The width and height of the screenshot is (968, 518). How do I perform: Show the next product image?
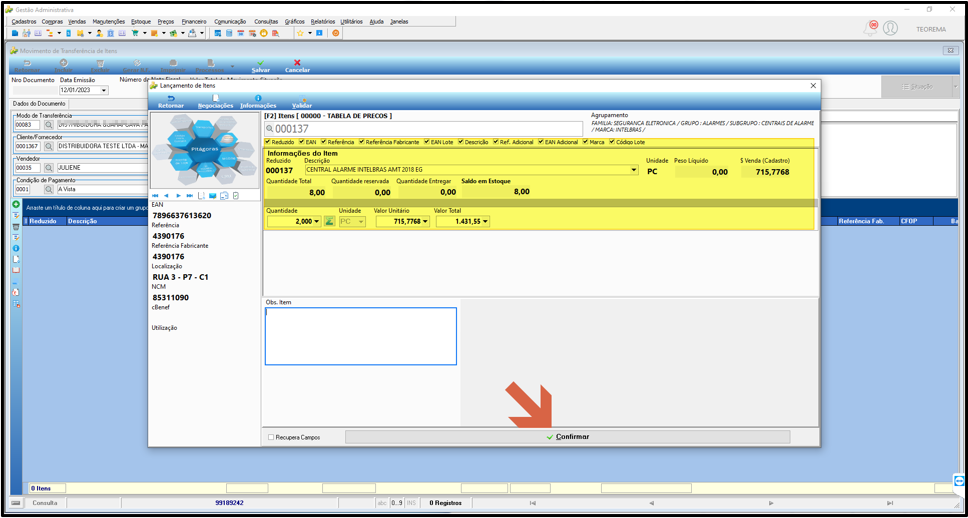[x=178, y=196]
